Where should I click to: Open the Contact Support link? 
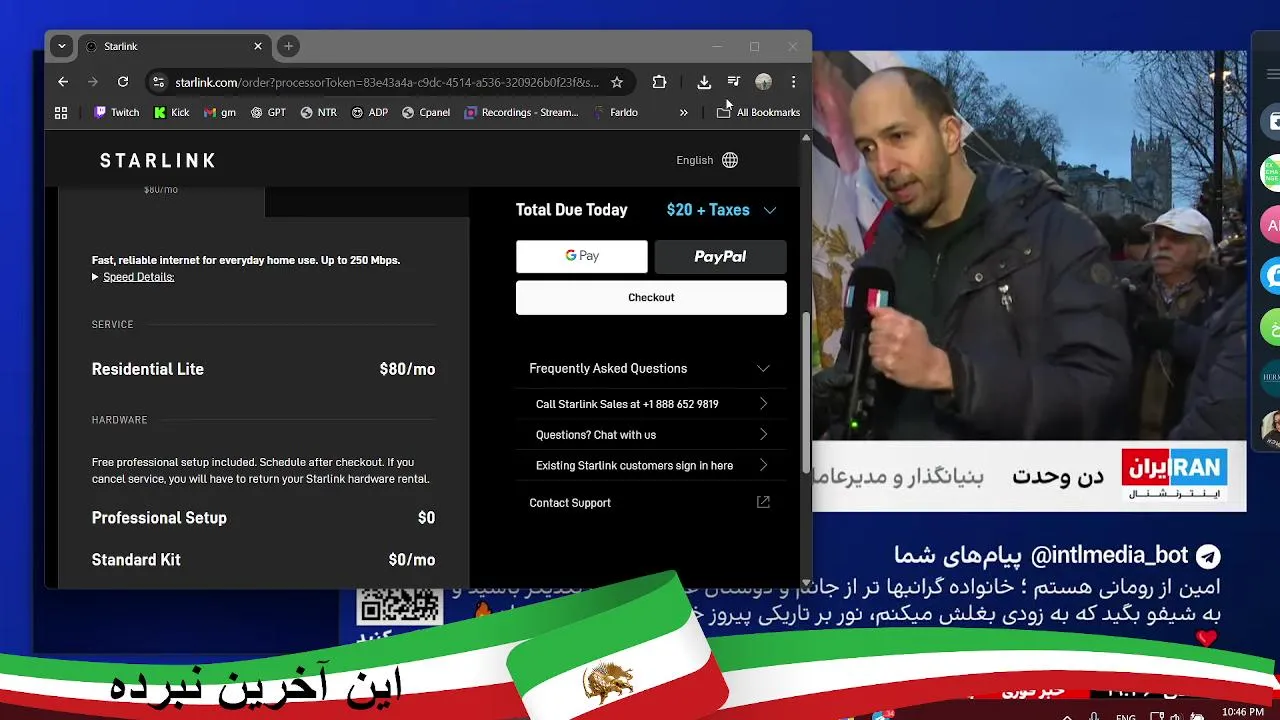point(570,503)
